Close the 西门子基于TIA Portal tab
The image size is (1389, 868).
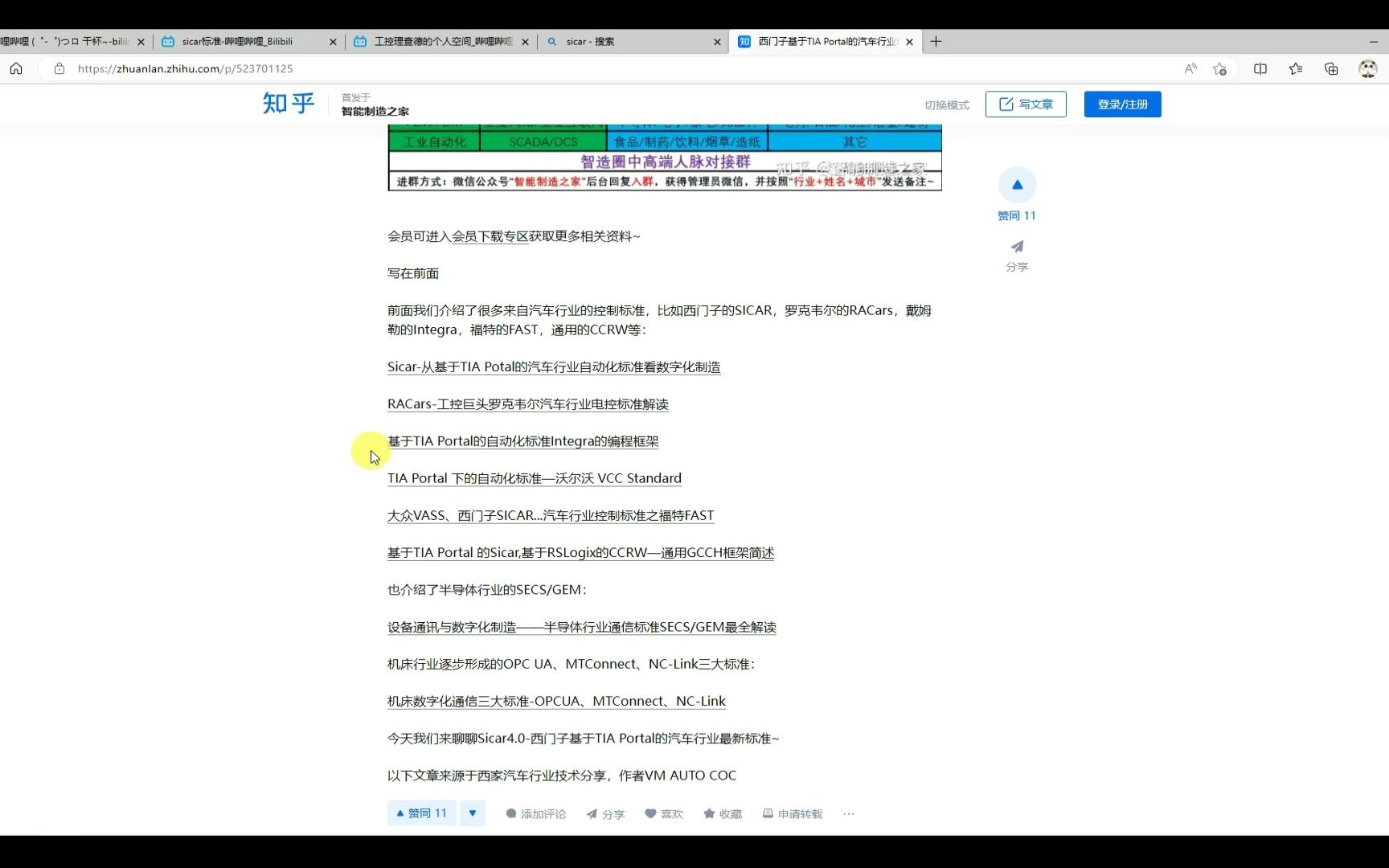click(x=909, y=42)
